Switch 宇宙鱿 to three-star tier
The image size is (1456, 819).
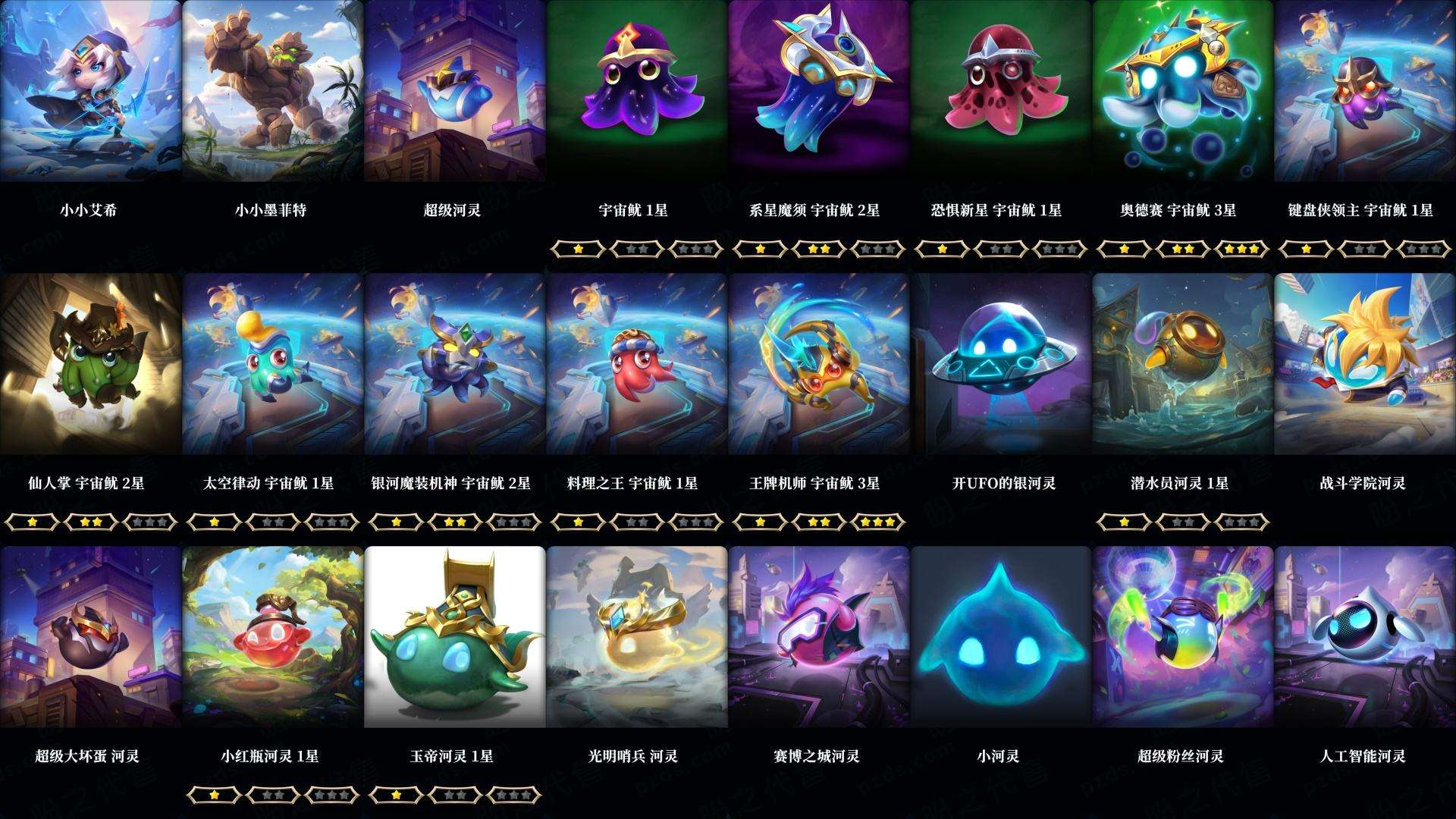pyautogui.click(x=696, y=248)
